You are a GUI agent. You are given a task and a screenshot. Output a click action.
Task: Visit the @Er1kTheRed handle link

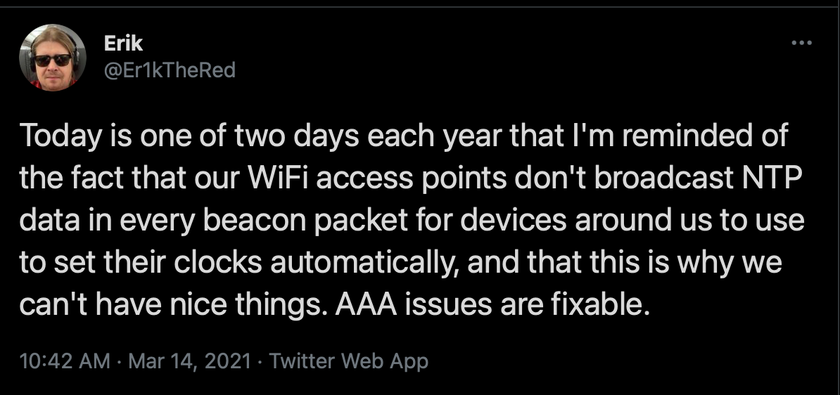coord(169,70)
